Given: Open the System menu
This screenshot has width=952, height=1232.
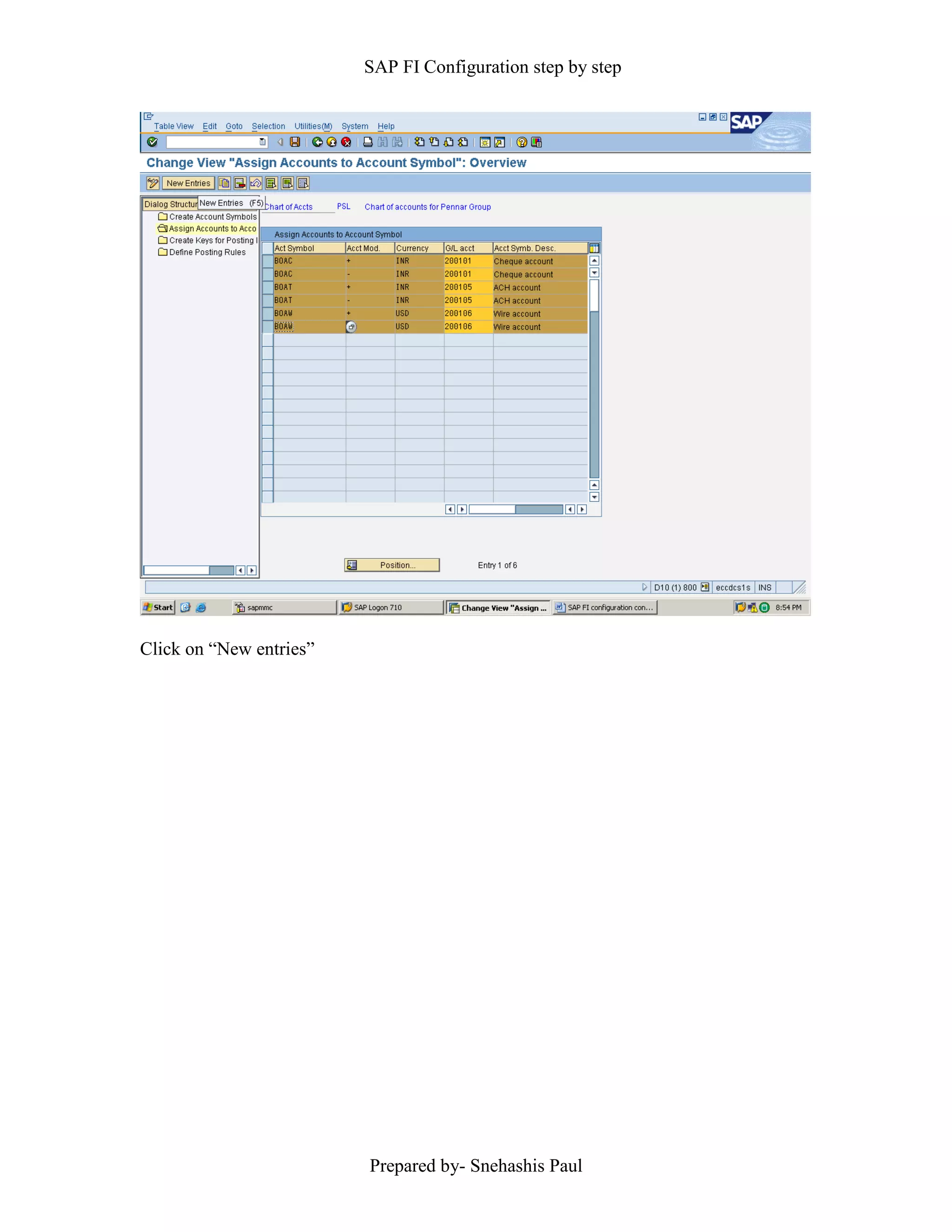Looking at the screenshot, I should [355, 126].
